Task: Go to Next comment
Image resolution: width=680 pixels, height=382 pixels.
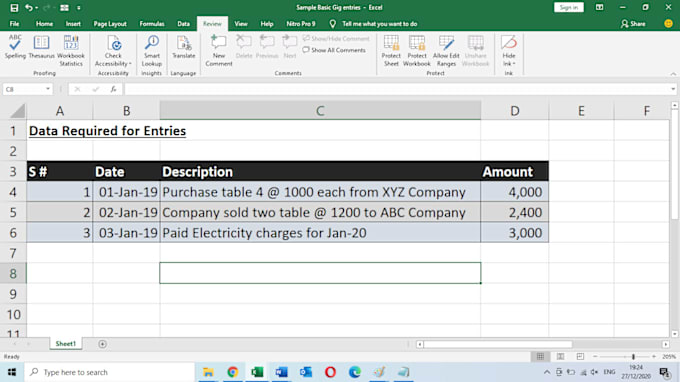Action: pos(289,47)
